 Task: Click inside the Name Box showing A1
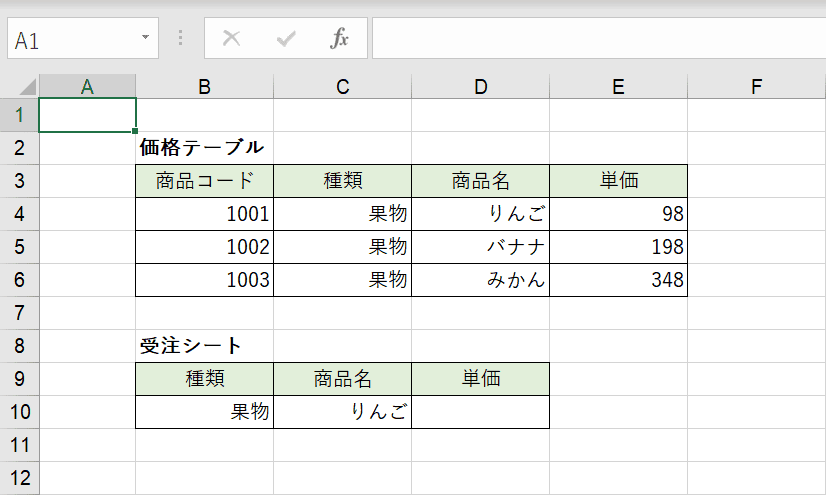point(74,38)
